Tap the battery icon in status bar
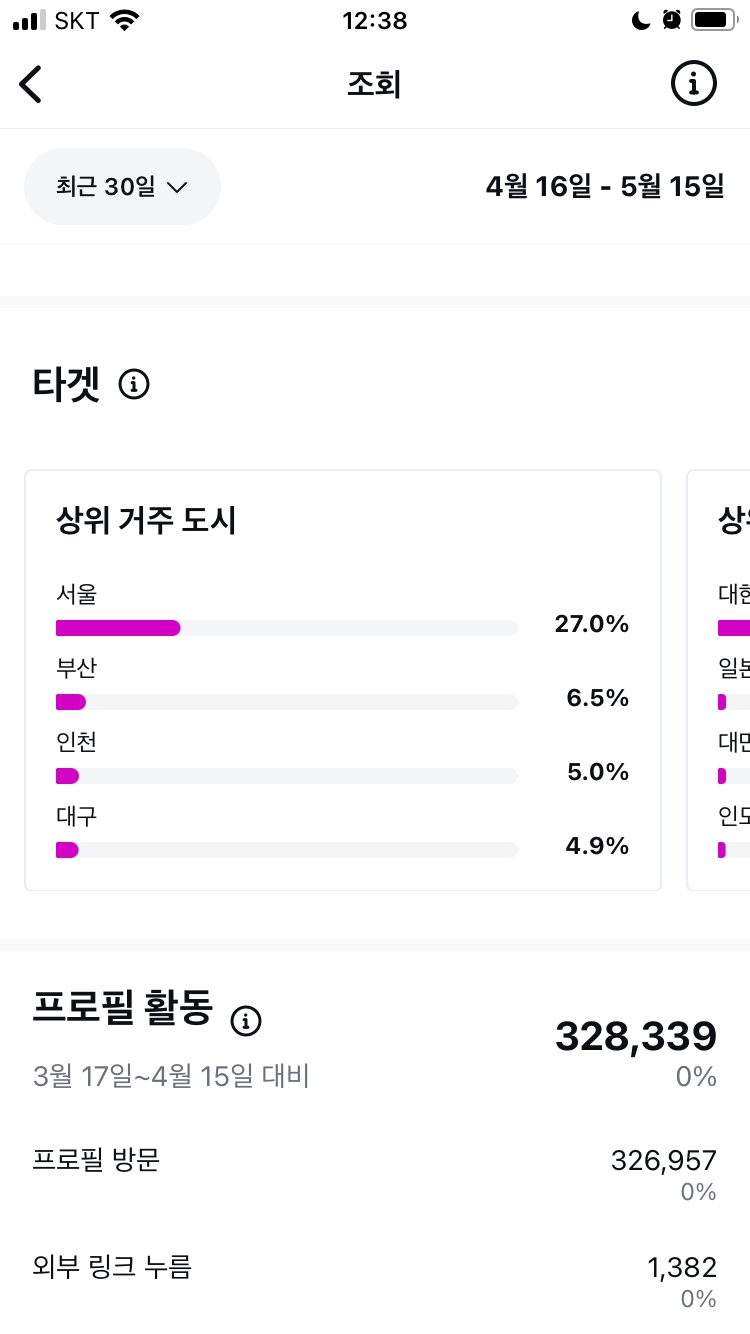This screenshot has width=750, height=1334. tap(714, 20)
